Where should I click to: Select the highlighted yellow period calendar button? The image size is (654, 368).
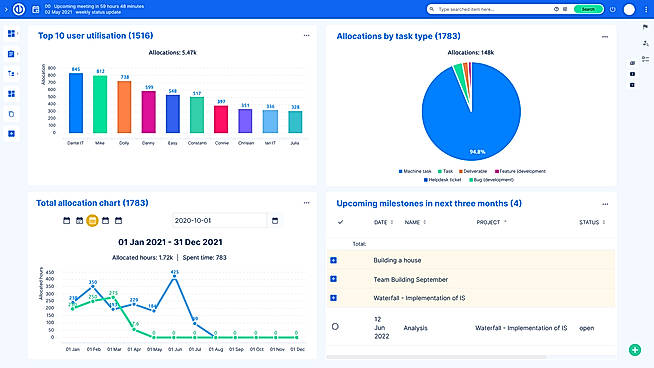(92, 220)
